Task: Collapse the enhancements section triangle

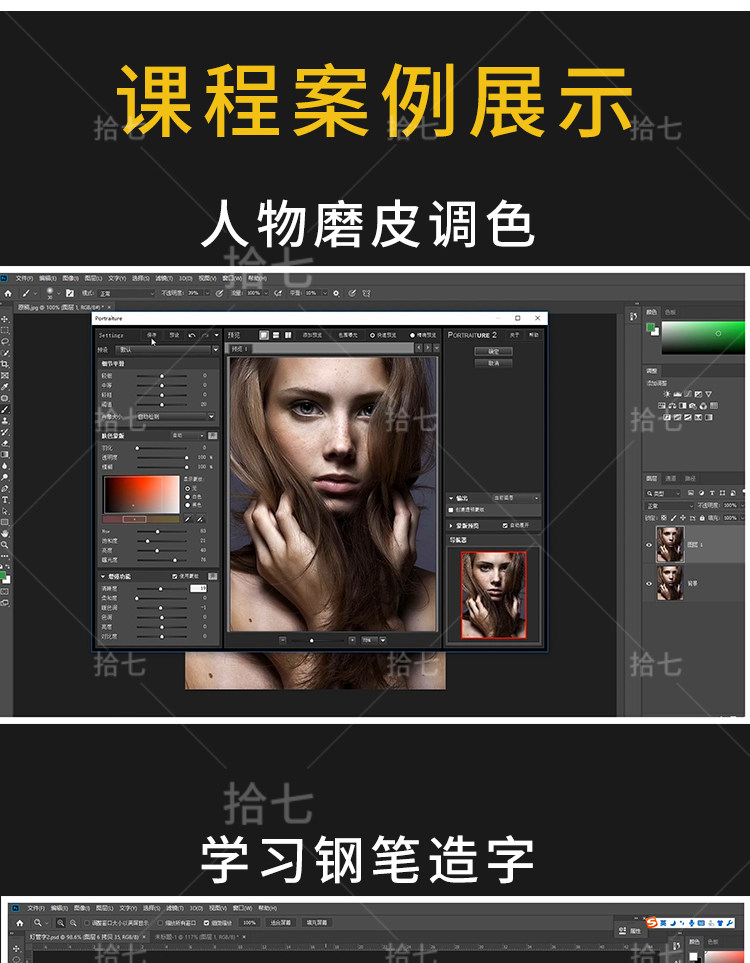Action: coord(103,577)
